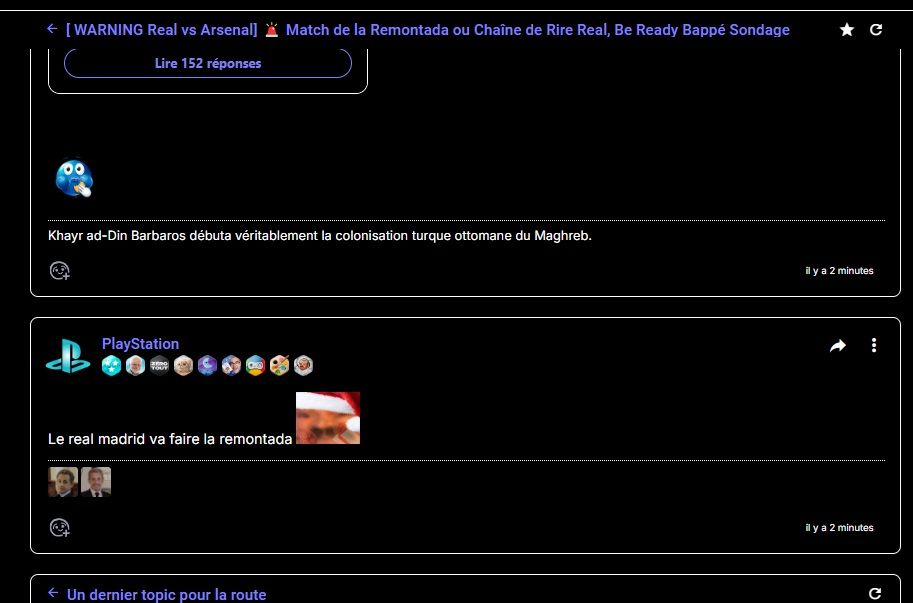Favorite the Real vs Arsenal topic with the star
Image resolution: width=913 pixels, height=603 pixels.
(847, 30)
